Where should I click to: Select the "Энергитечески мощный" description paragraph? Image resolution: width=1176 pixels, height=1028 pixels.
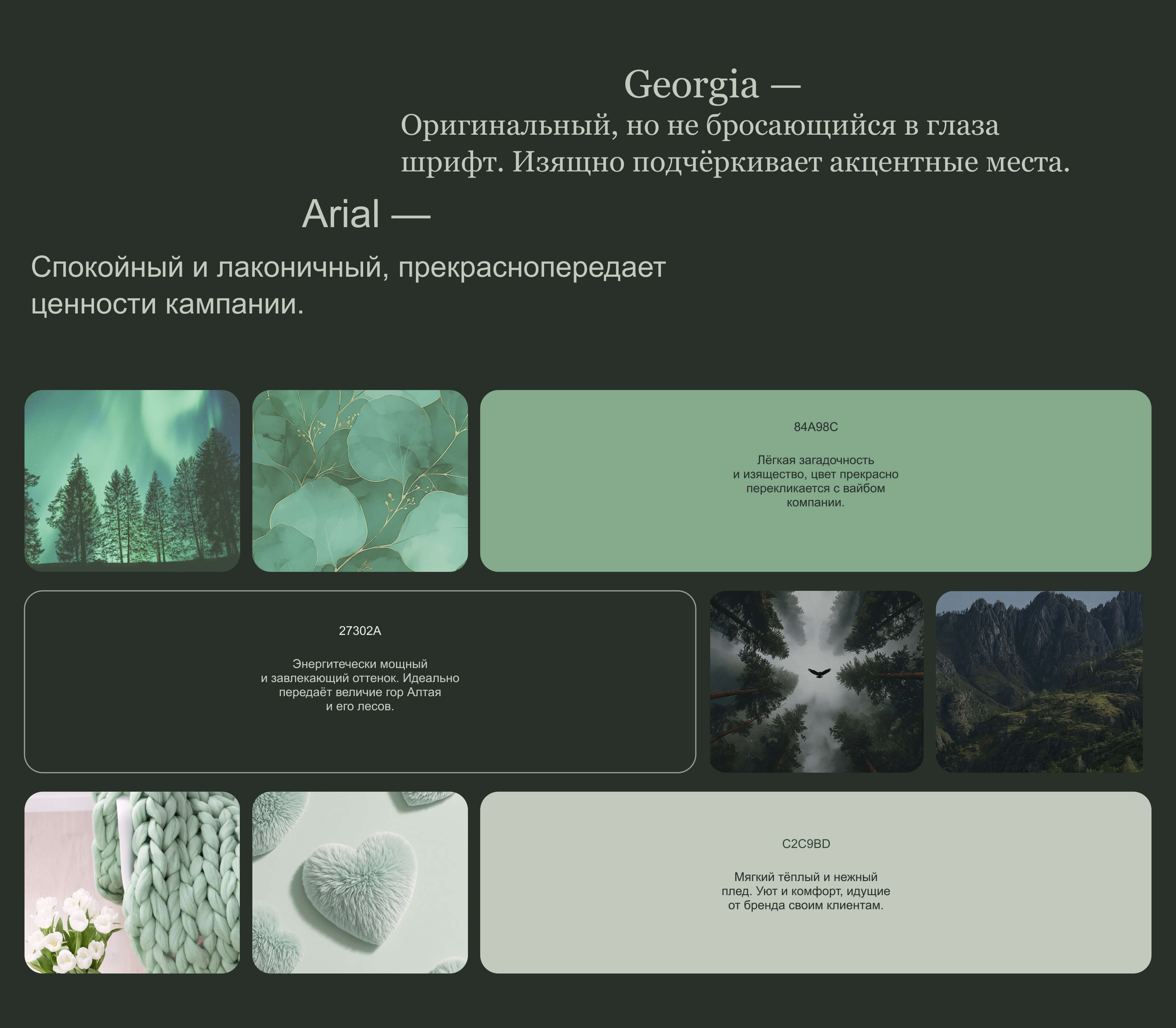click(360, 685)
